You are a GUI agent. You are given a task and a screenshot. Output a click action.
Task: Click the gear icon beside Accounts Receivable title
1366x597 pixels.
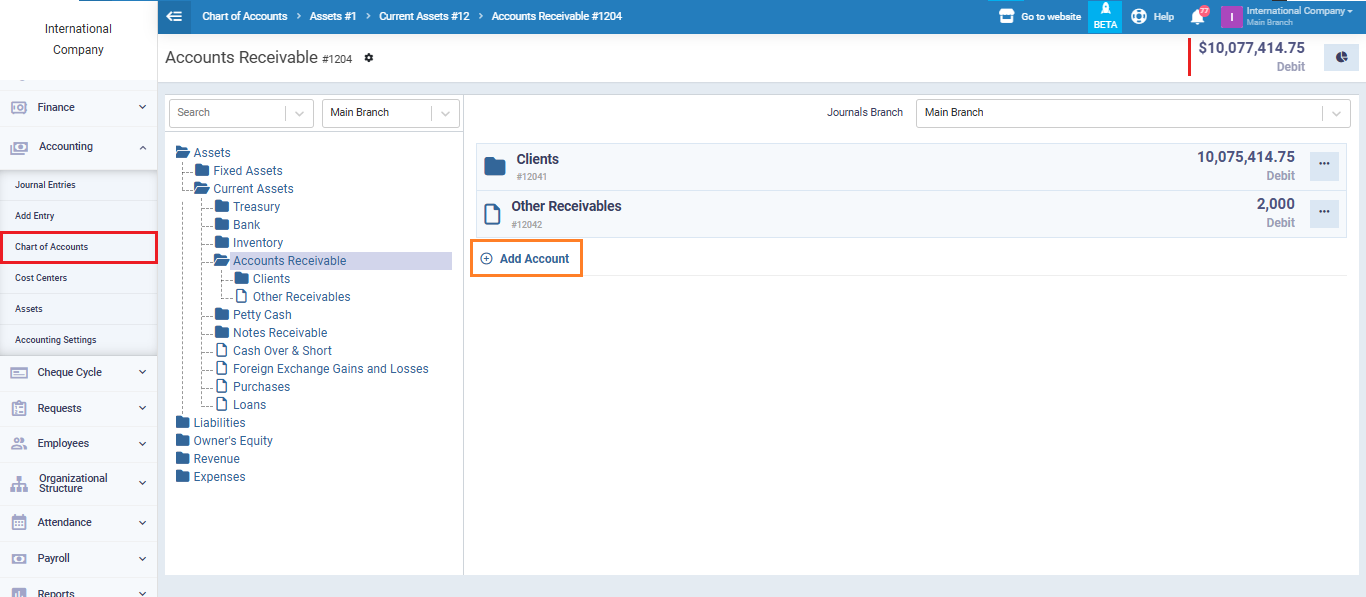369,58
